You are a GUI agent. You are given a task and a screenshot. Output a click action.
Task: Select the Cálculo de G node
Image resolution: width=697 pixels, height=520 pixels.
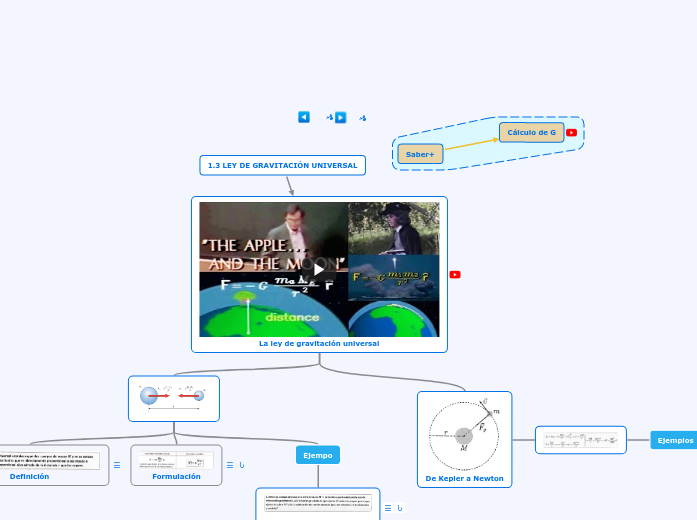pyautogui.click(x=532, y=132)
